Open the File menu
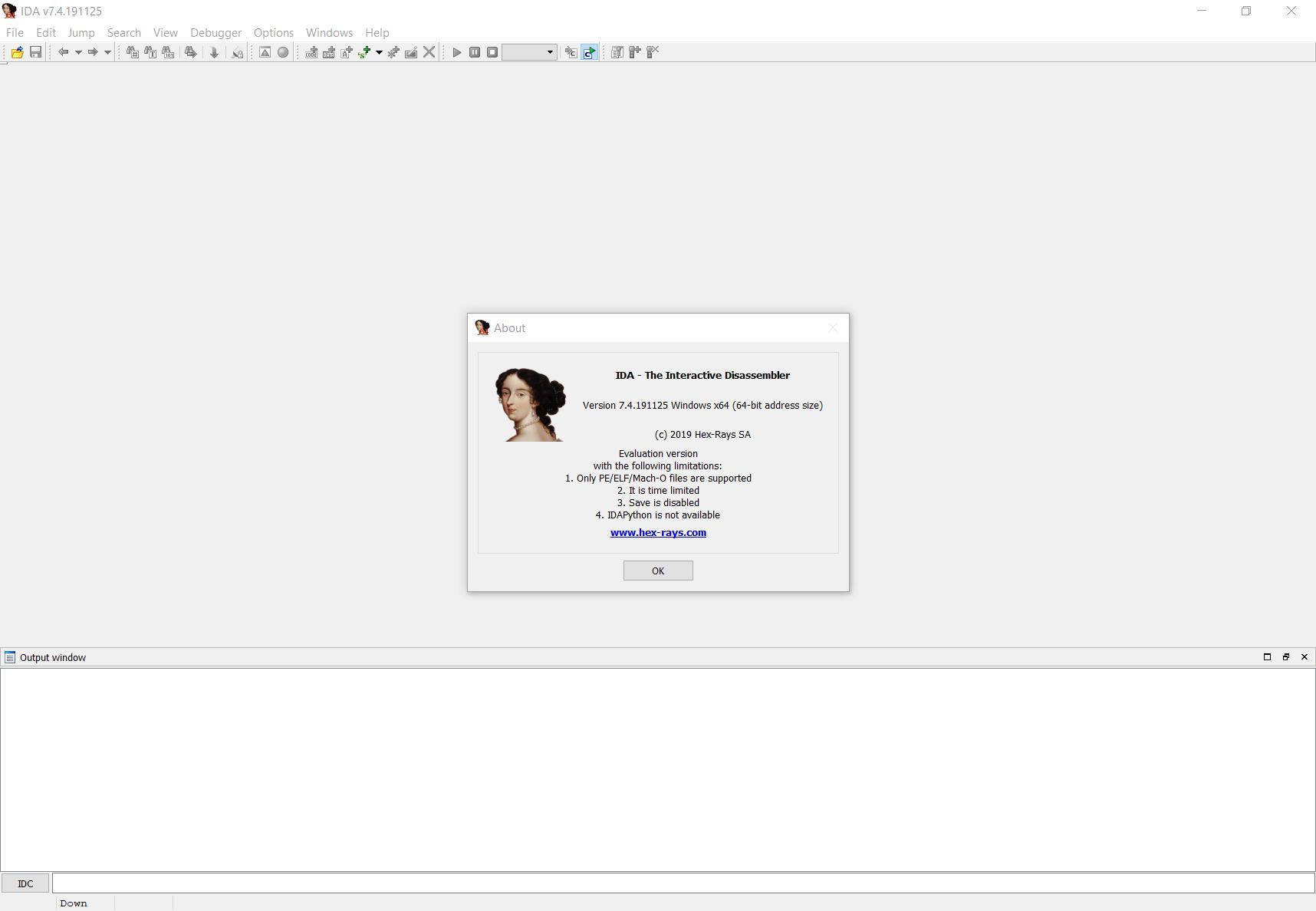 pos(15,32)
